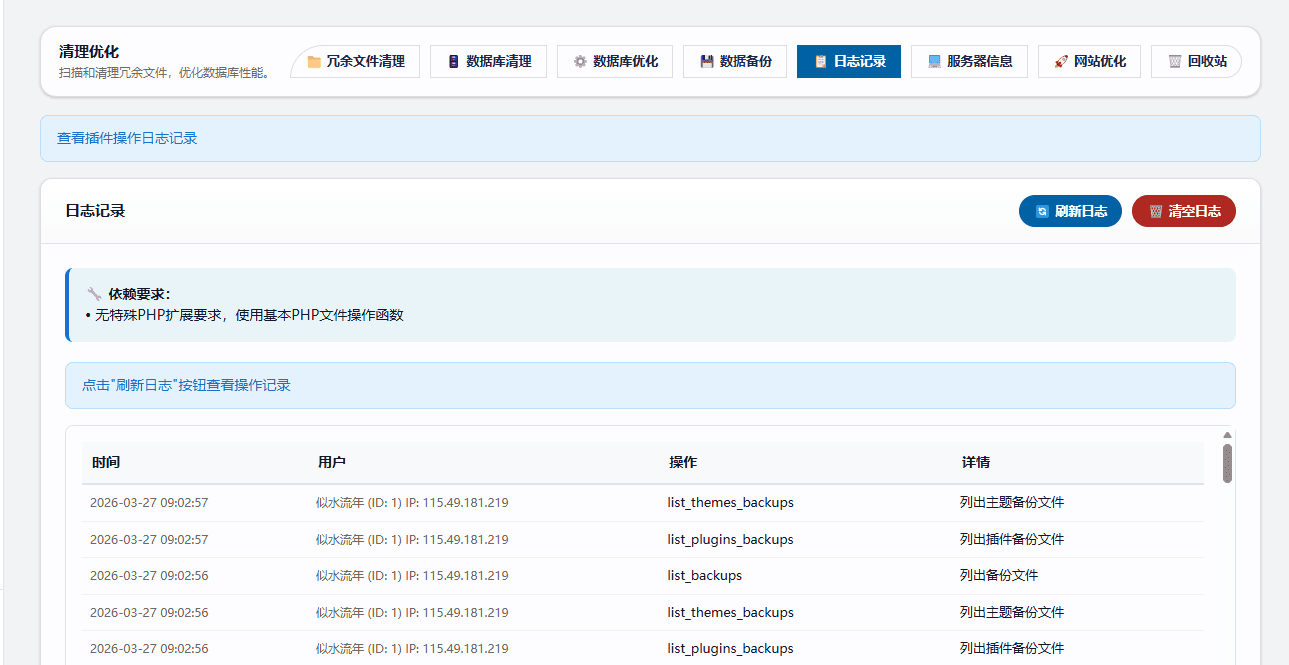Click time in the first 列出主题备份文件 row
The height and width of the screenshot is (665, 1289).
(149, 502)
